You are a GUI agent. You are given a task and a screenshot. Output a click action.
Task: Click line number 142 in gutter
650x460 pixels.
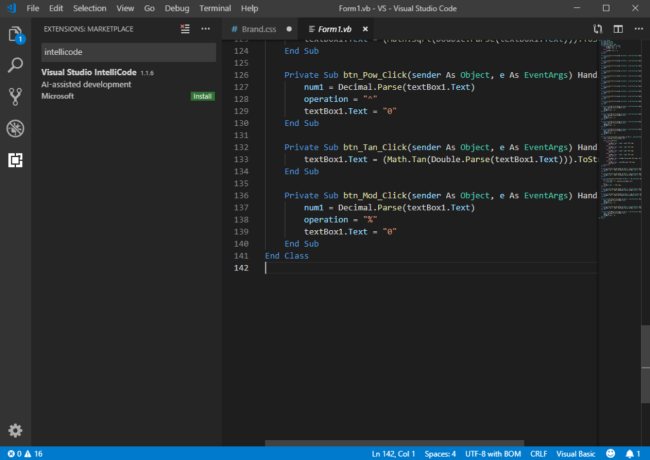click(x=241, y=268)
